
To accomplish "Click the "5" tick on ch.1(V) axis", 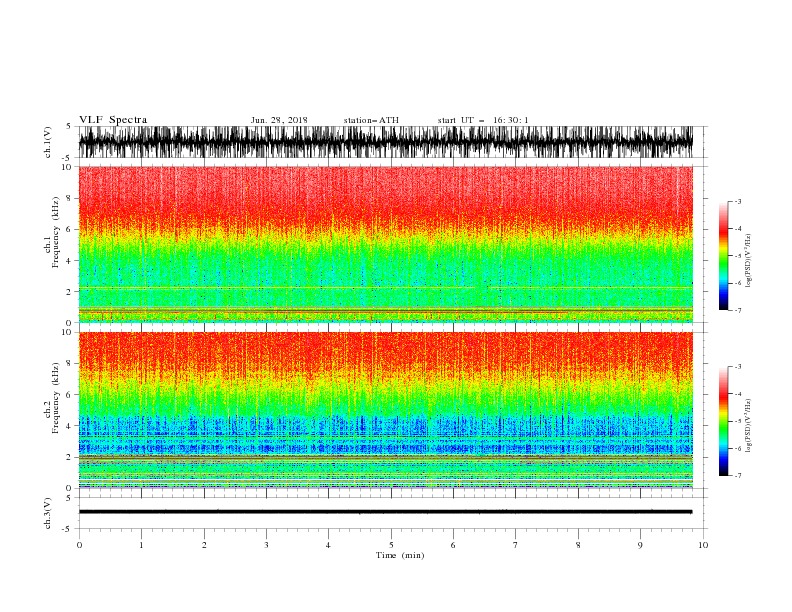I will [x=69, y=126].
